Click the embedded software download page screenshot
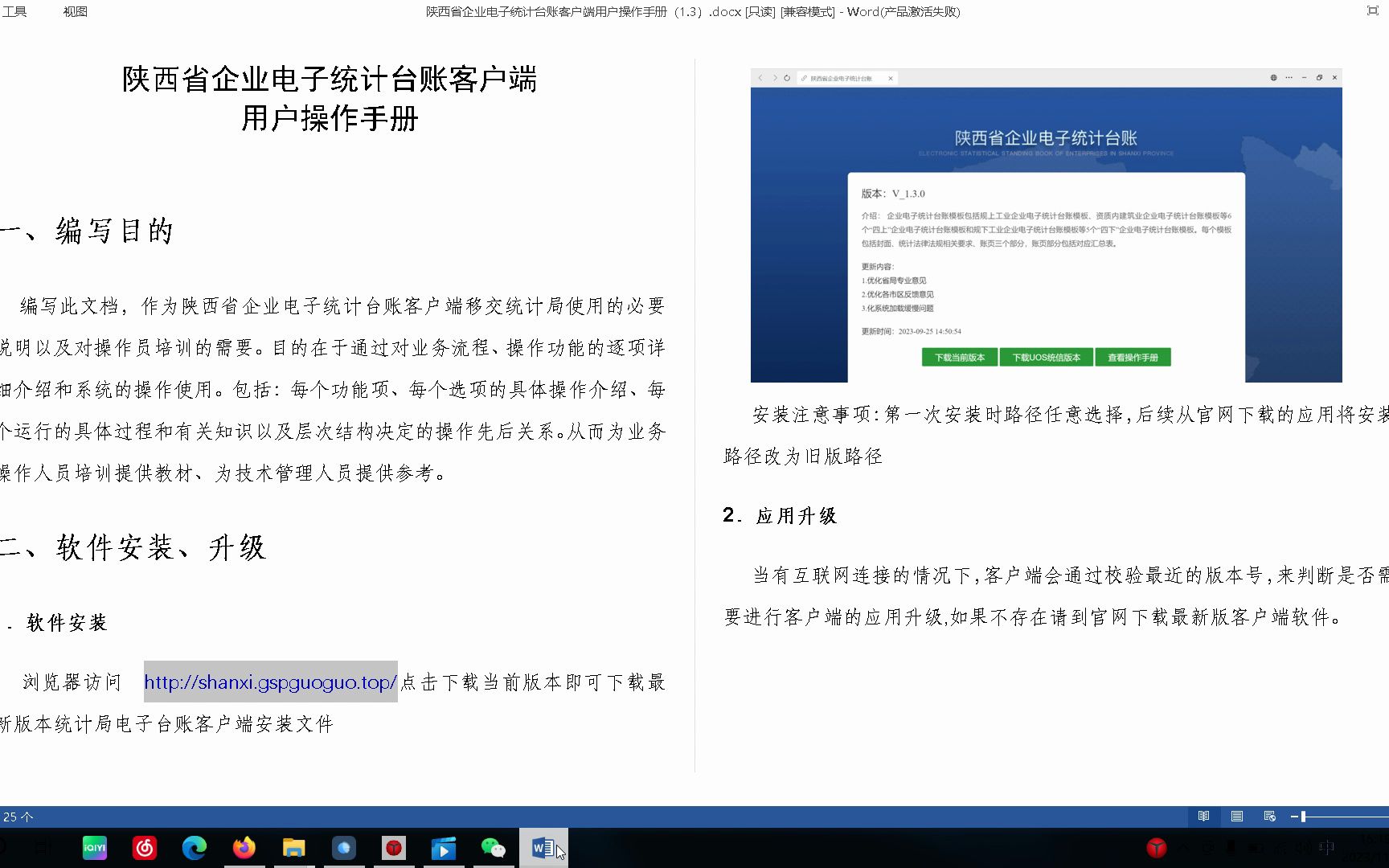Screen dimensions: 1389x868 (x=1046, y=226)
